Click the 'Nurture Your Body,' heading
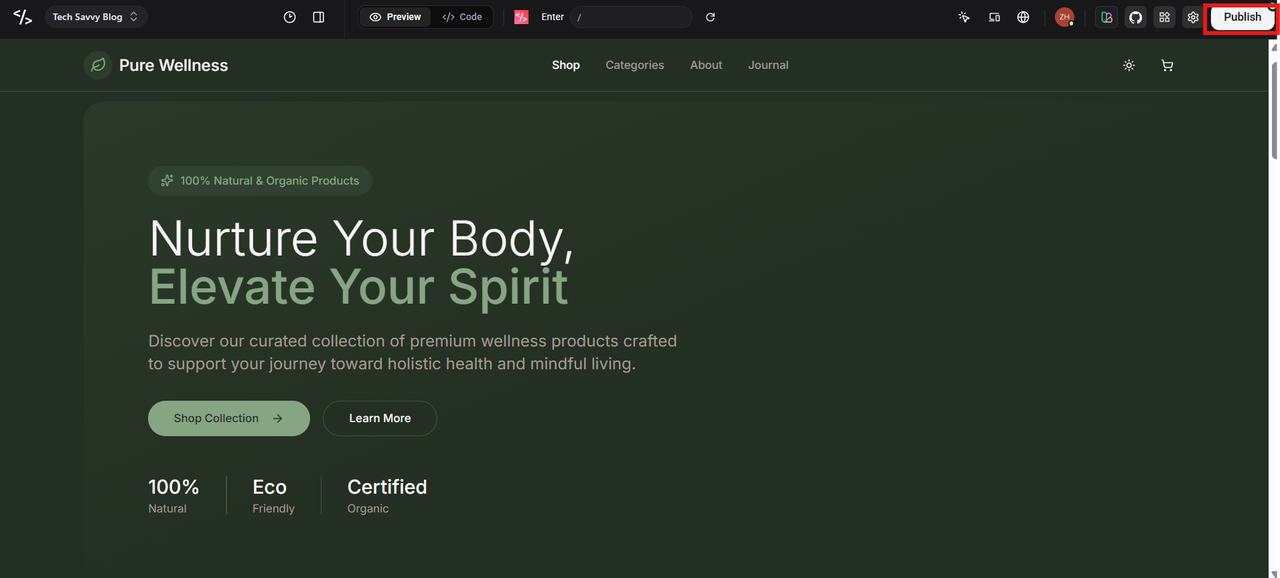Screen dimensions: 1280x578 coord(361,239)
